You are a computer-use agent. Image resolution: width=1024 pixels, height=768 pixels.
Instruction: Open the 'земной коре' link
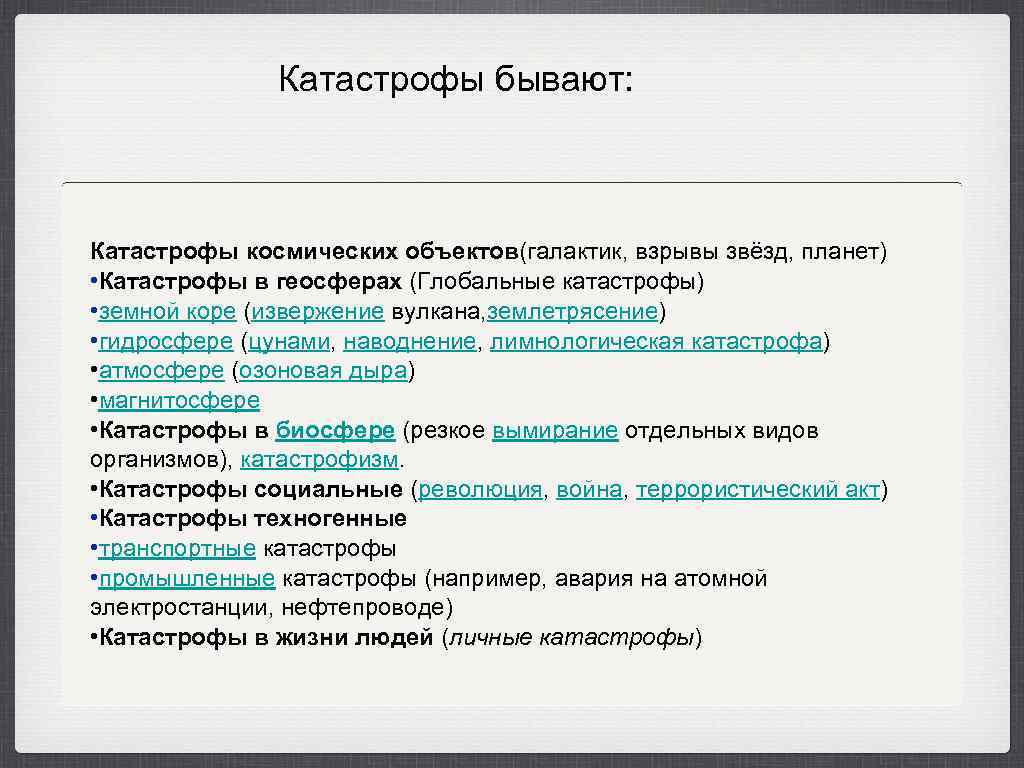point(167,312)
